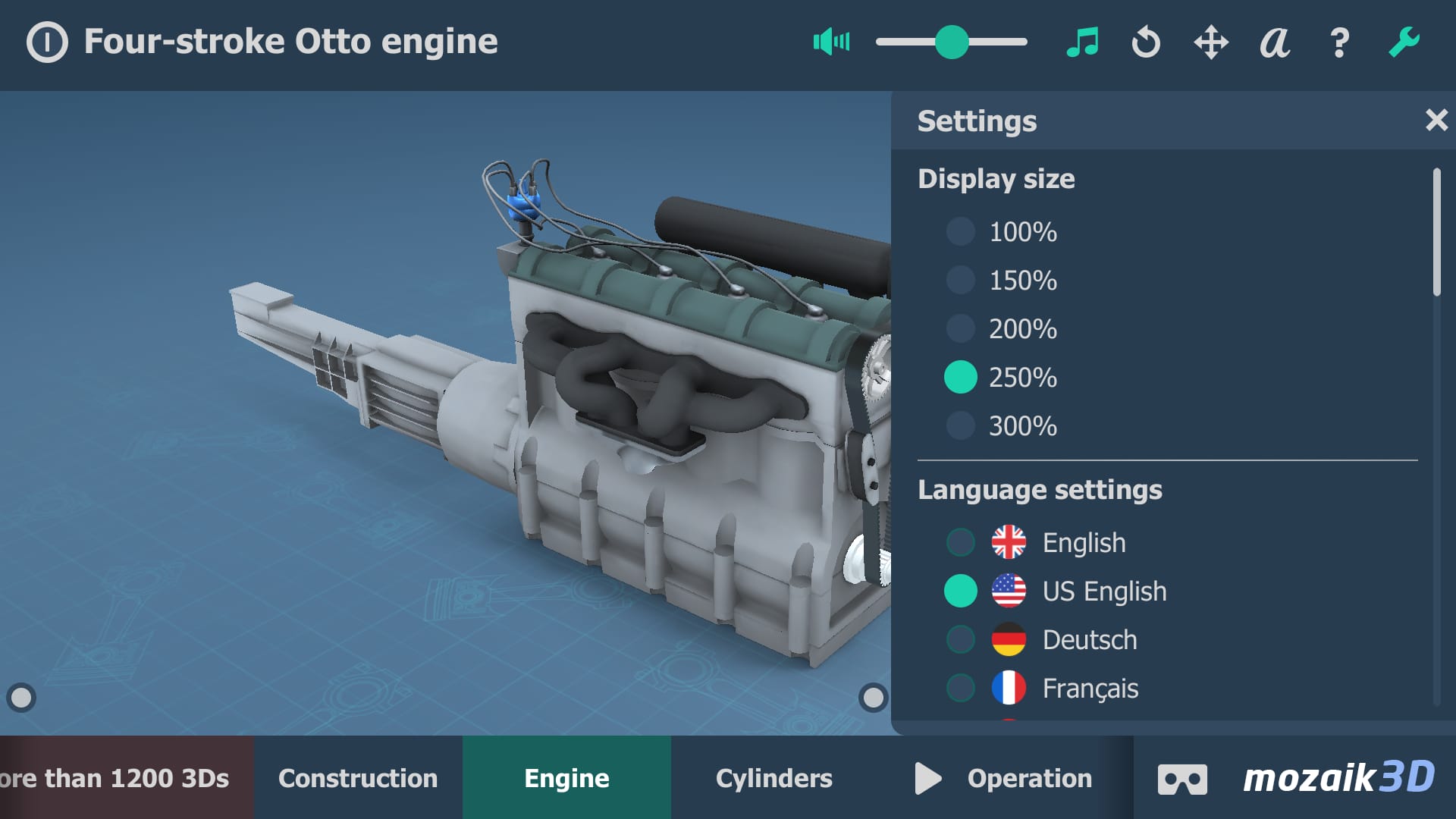The height and width of the screenshot is (819, 1456).
Task: Open the background music toggle icon
Action: 1083,42
